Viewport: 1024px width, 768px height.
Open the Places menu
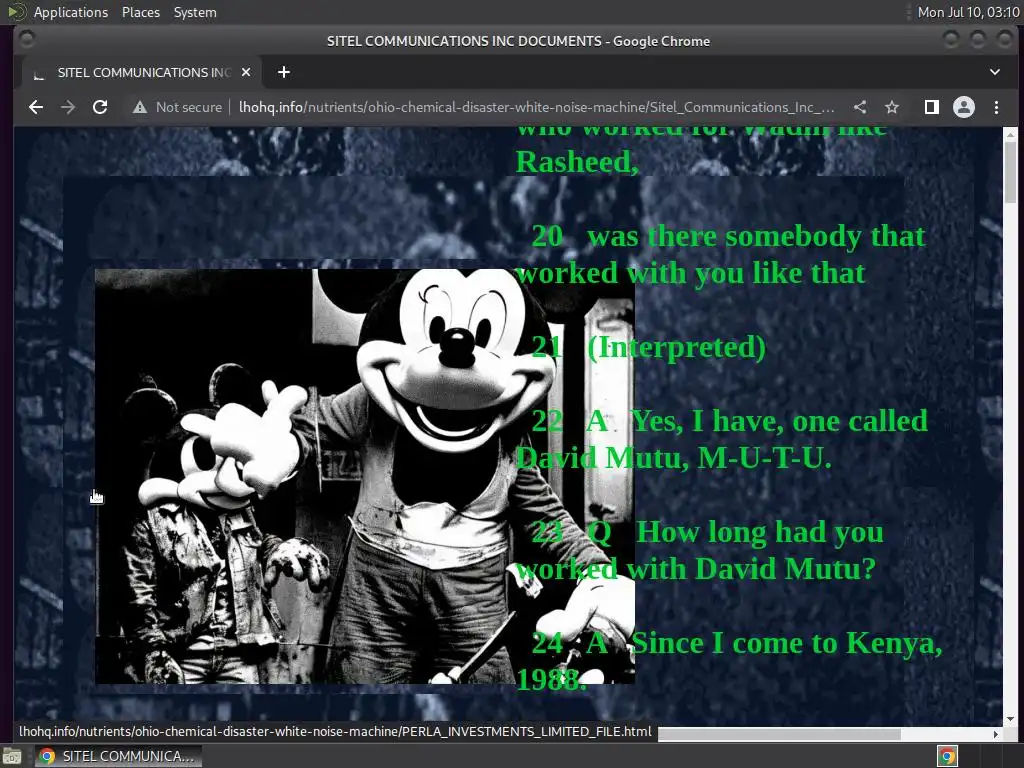click(x=140, y=12)
